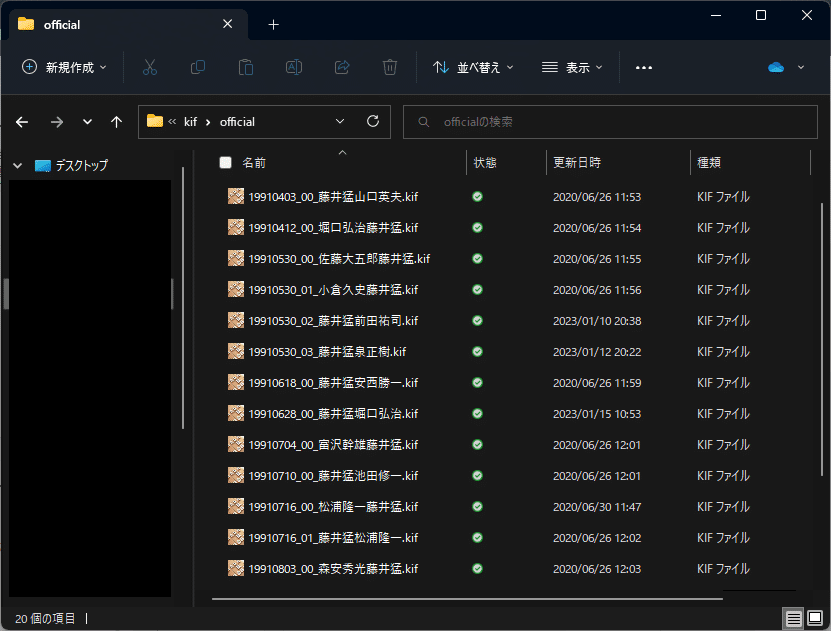Toggle the select-all checkbox beside 名前
Viewport: 831px width, 631px height.
tap(225, 162)
